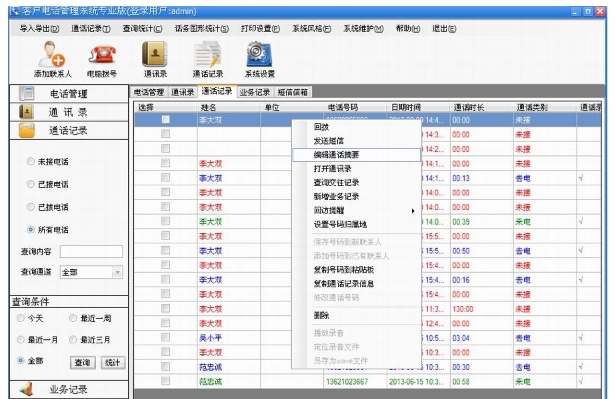
Task: Click the 电话管理 sidebar phone icon
Action: 27,93
